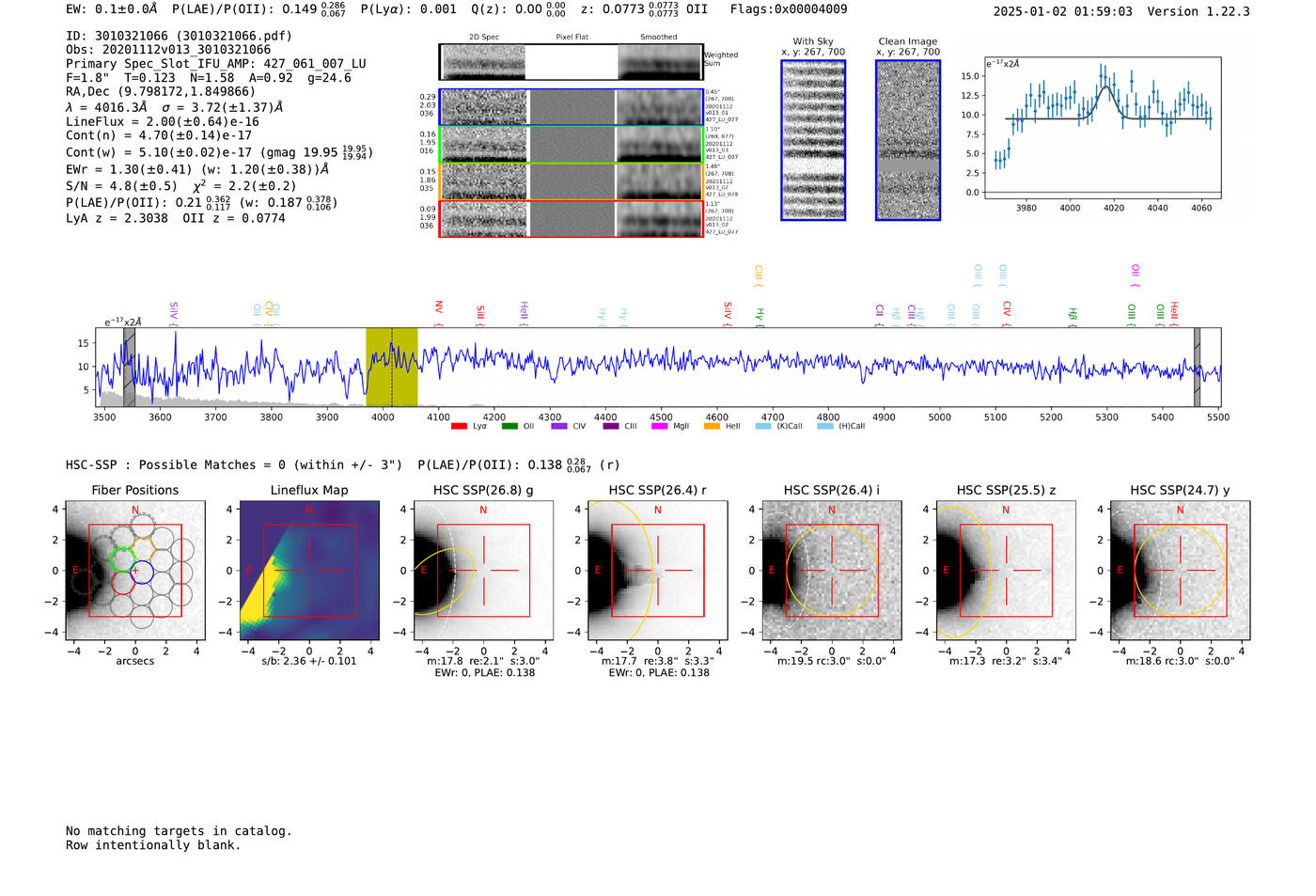
Task: Open the Fiber Positions image
Action: tap(134, 571)
